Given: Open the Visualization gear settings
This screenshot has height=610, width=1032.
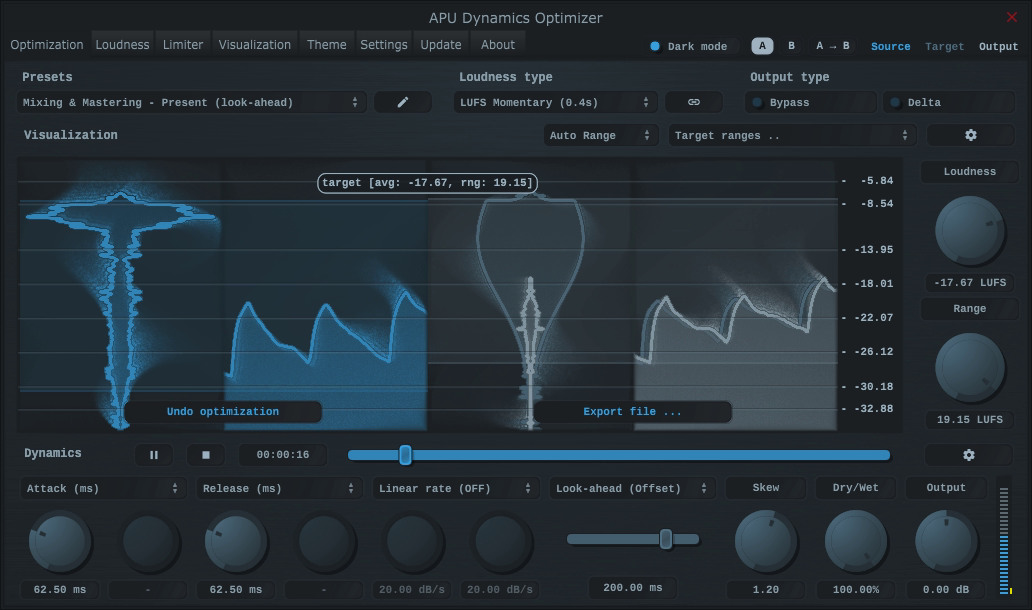Looking at the screenshot, I should 970,135.
